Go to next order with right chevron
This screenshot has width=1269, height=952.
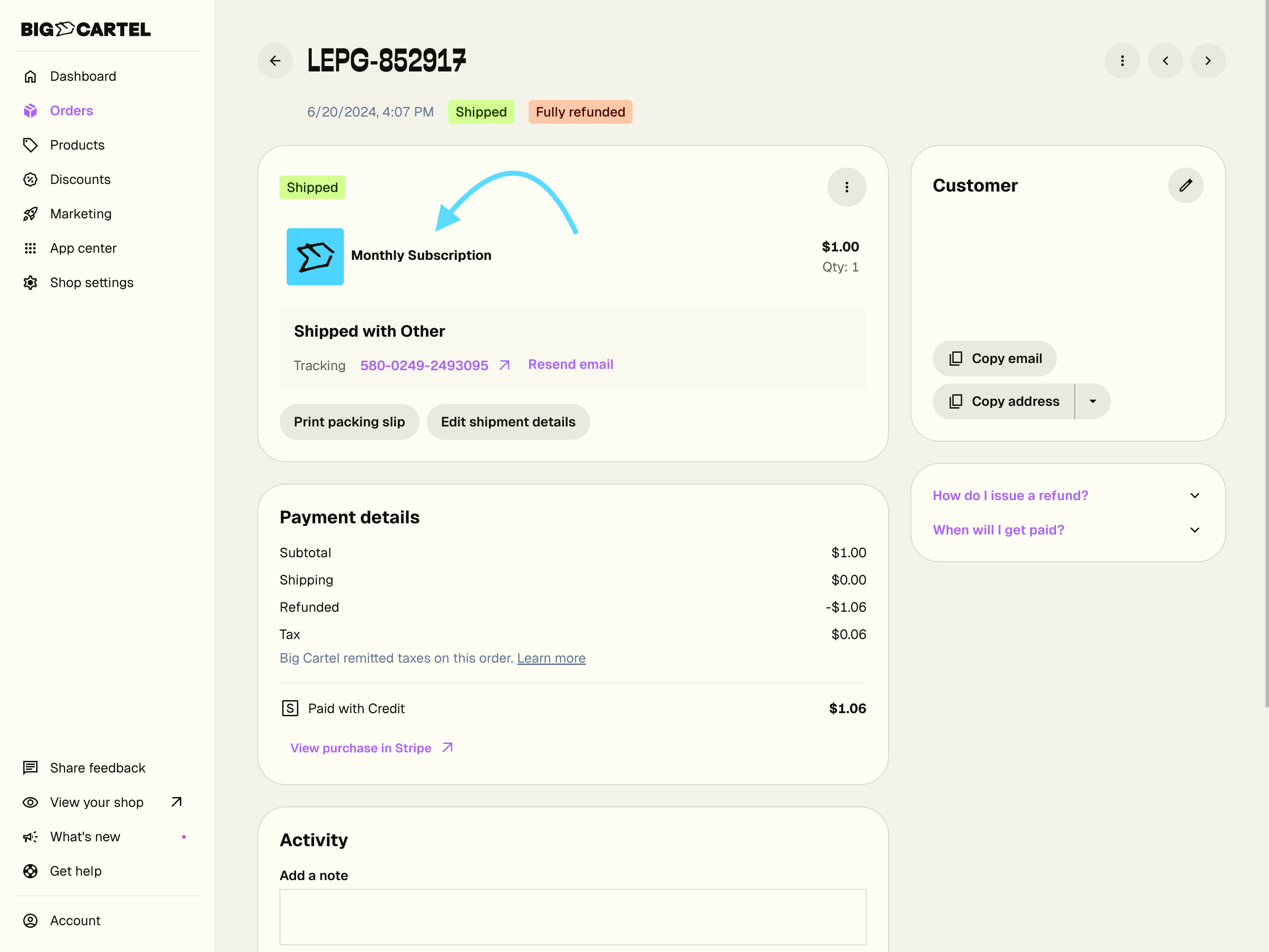(1208, 61)
